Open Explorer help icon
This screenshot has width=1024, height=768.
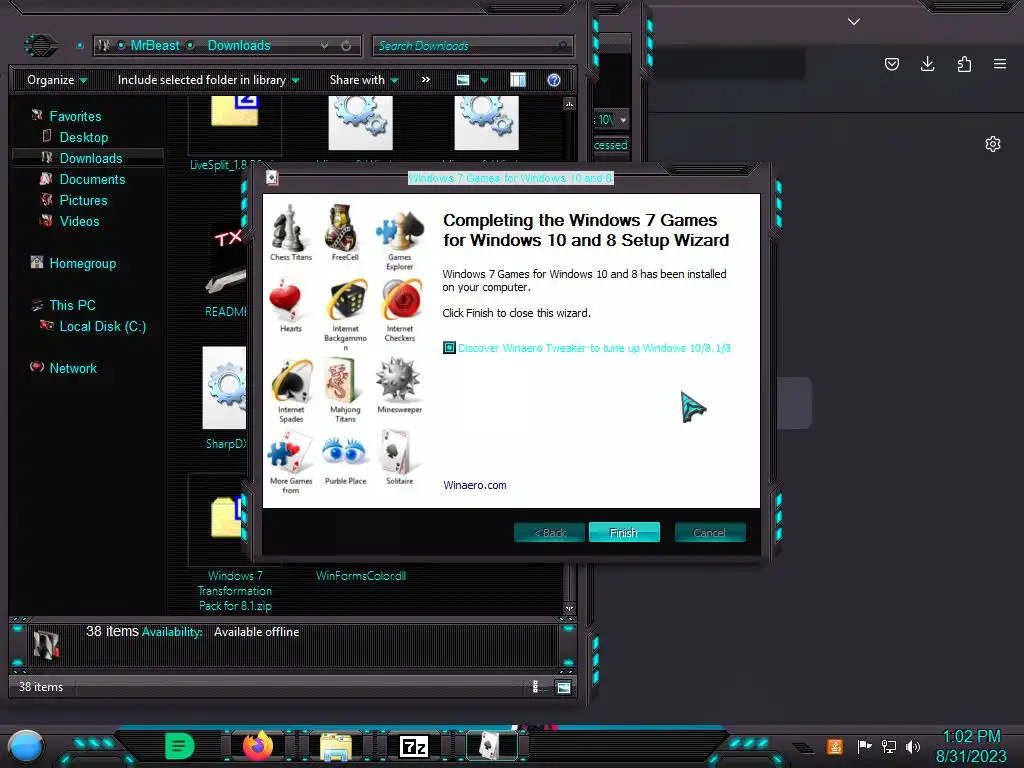(554, 80)
